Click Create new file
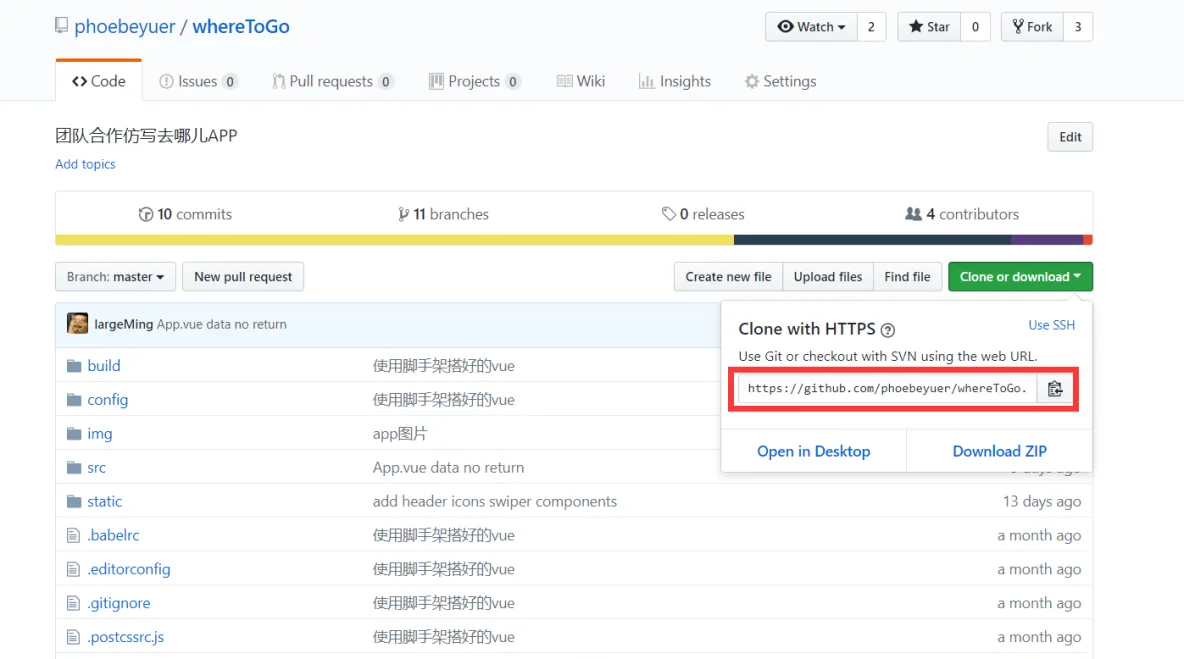 pyautogui.click(x=729, y=276)
